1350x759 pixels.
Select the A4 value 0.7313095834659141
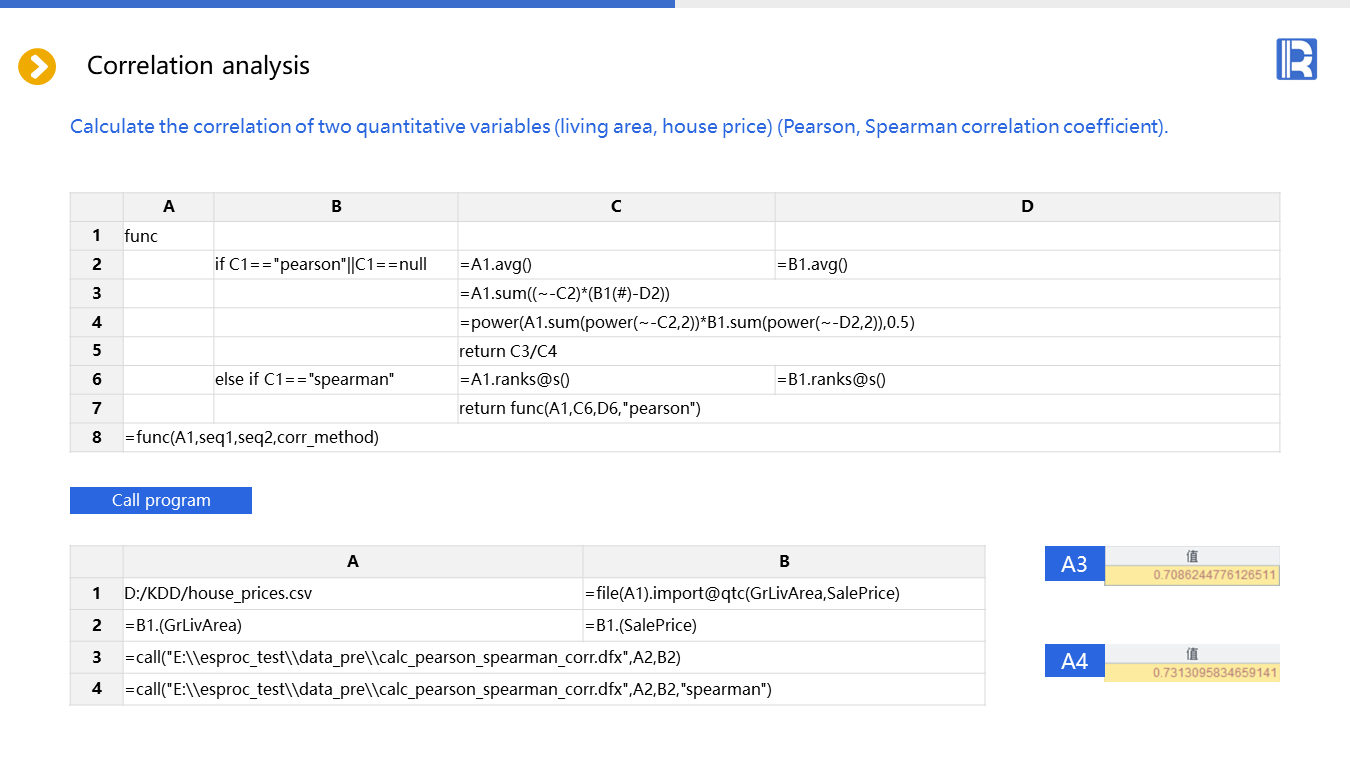click(x=1214, y=672)
